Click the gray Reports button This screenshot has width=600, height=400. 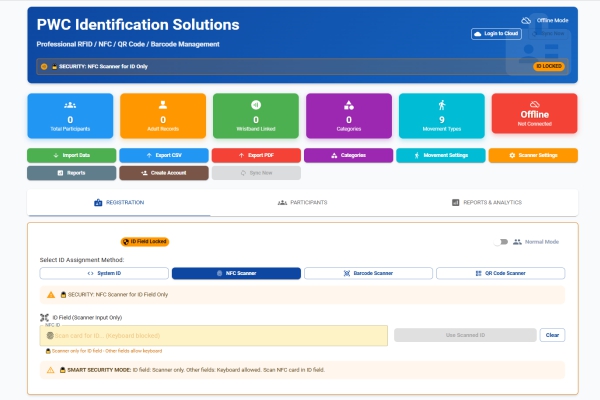72,173
